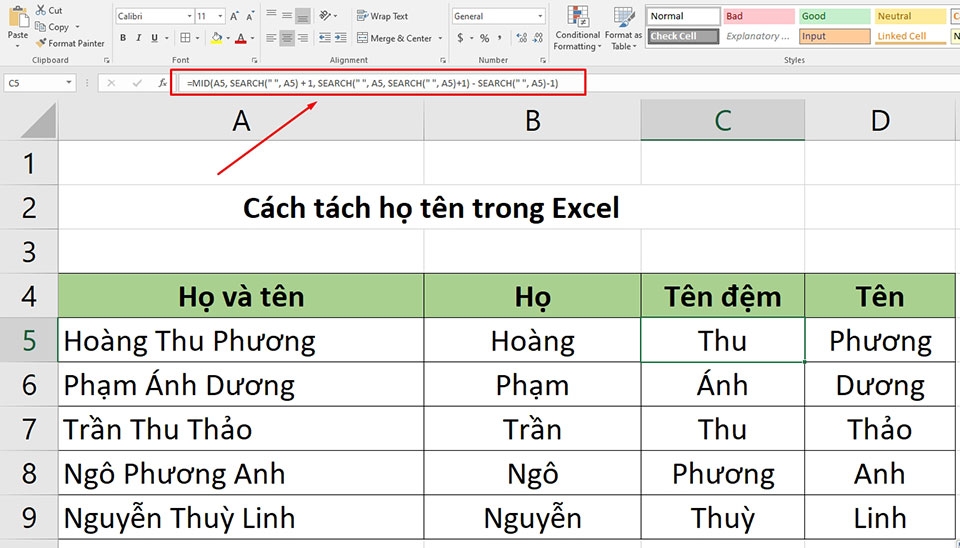The height and width of the screenshot is (548, 960).
Task: Cut the selection with the scissors icon
Action: click(x=41, y=10)
